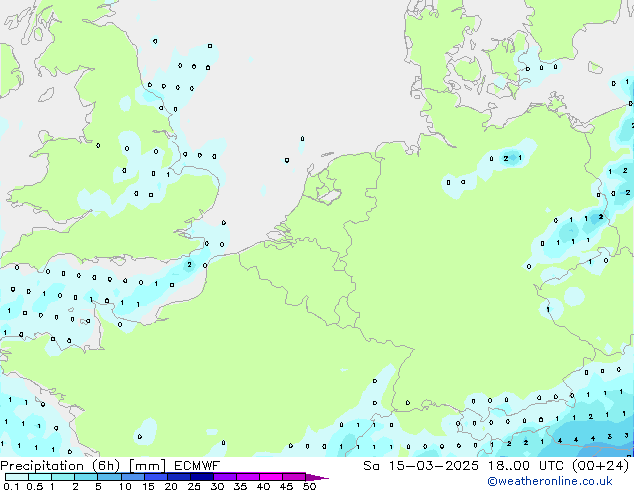Select the legend label 50
Image resolution: width=634 pixels, height=490 pixels.
(x=309, y=486)
